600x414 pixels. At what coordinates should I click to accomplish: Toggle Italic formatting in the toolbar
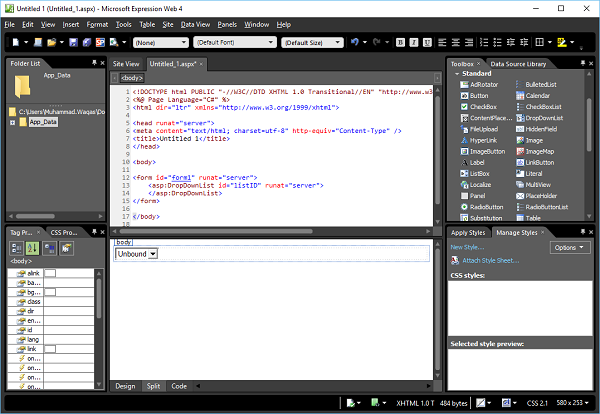(x=412, y=43)
